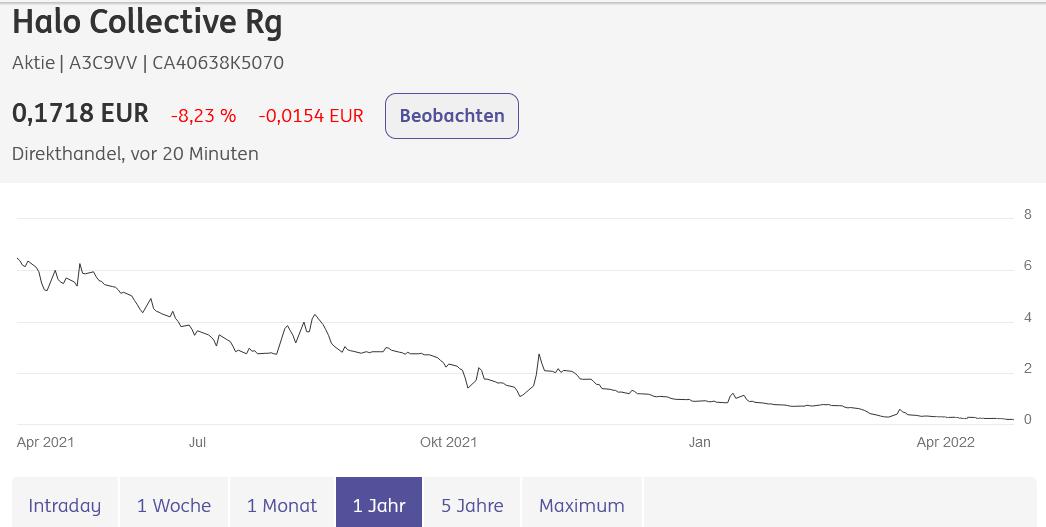The width and height of the screenshot is (1046, 527).
Task: Click the Jan axis label
Action: tap(699, 442)
